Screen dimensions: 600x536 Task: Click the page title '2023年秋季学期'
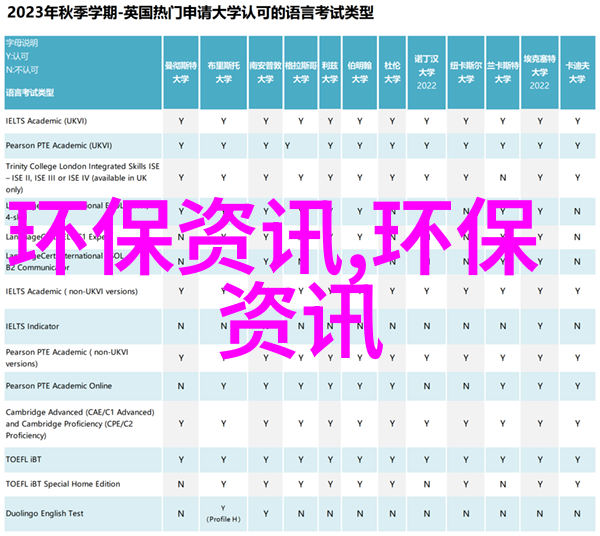62,13
